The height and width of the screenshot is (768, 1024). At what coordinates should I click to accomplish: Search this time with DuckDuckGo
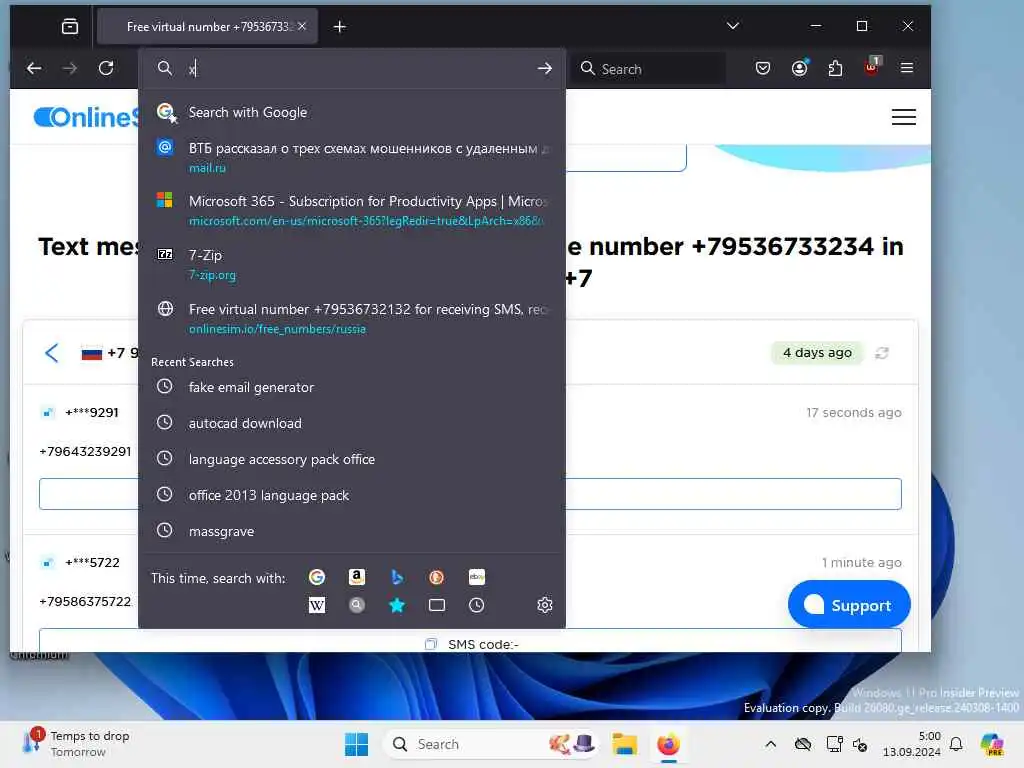436,577
